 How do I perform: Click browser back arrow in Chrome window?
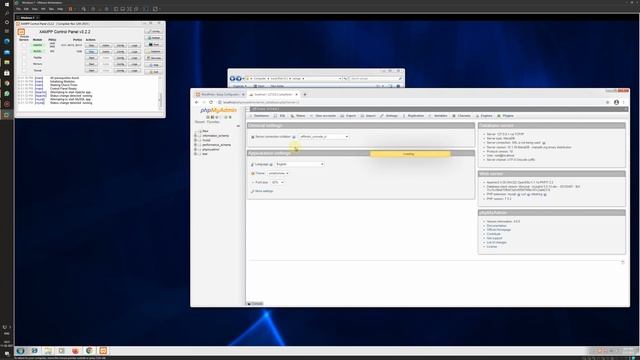197,102
